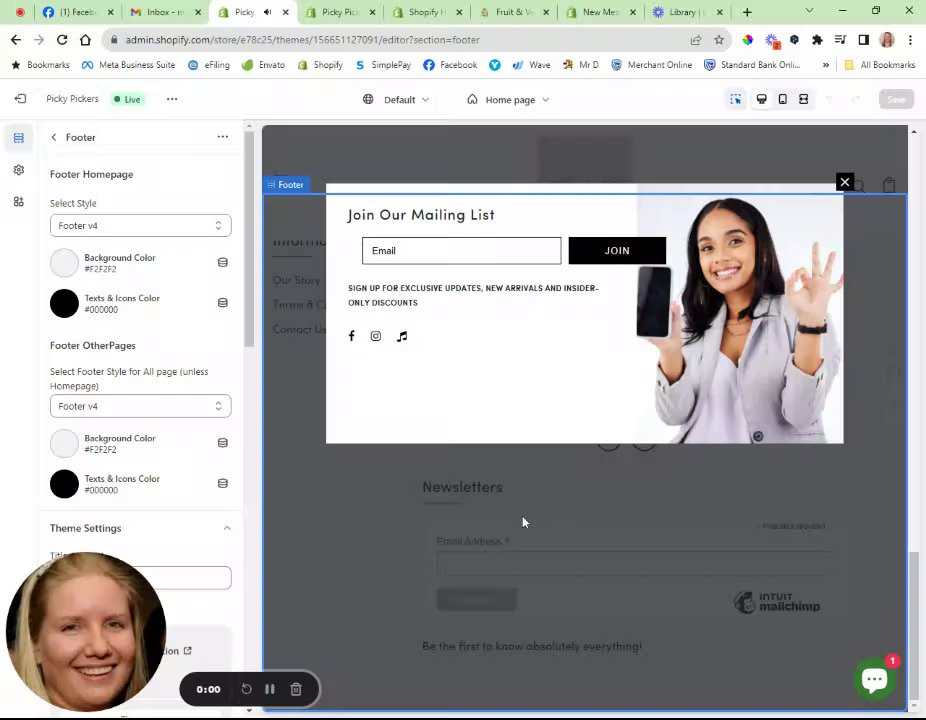The width and height of the screenshot is (926, 720).
Task: Pick the Homepage Background Color swatch
Action: pyautogui.click(x=64, y=263)
